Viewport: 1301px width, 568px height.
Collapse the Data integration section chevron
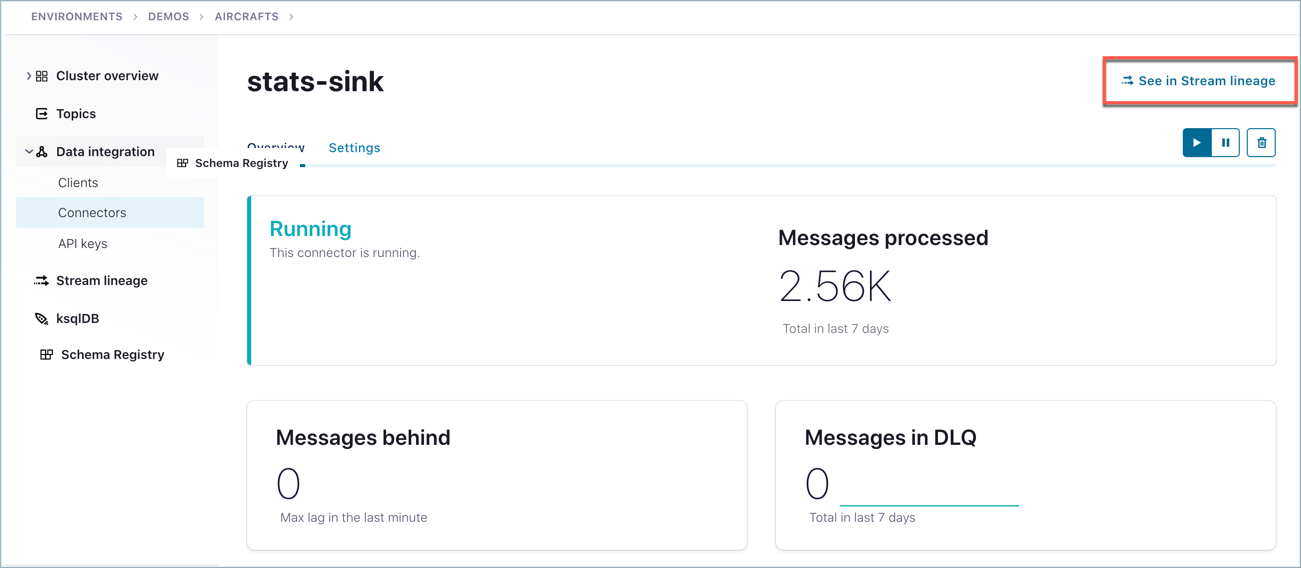click(28, 152)
